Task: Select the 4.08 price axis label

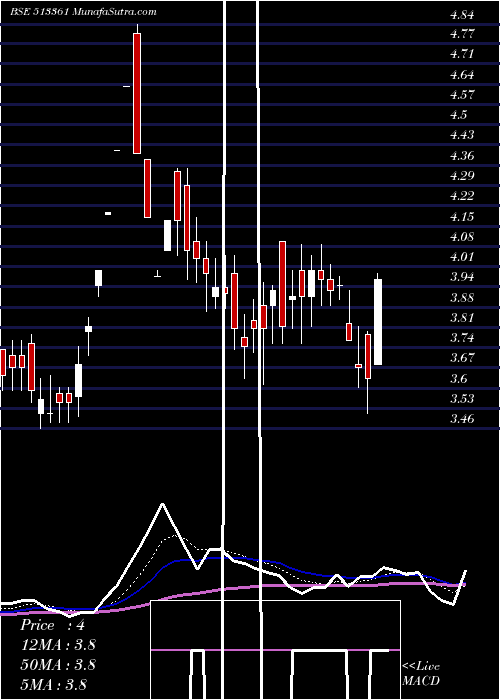Action: click(462, 237)
